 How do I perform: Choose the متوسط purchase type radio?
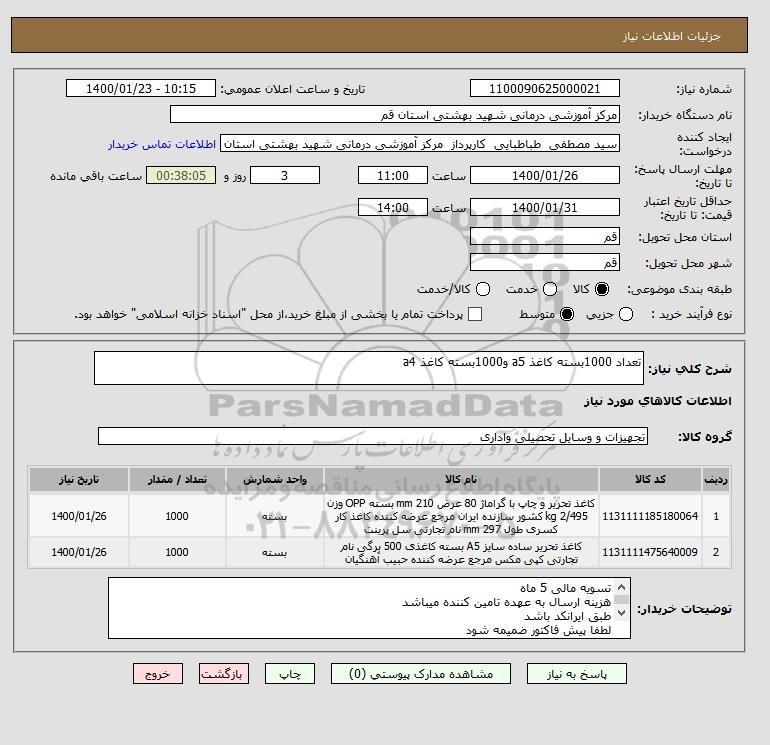point(567,314)
